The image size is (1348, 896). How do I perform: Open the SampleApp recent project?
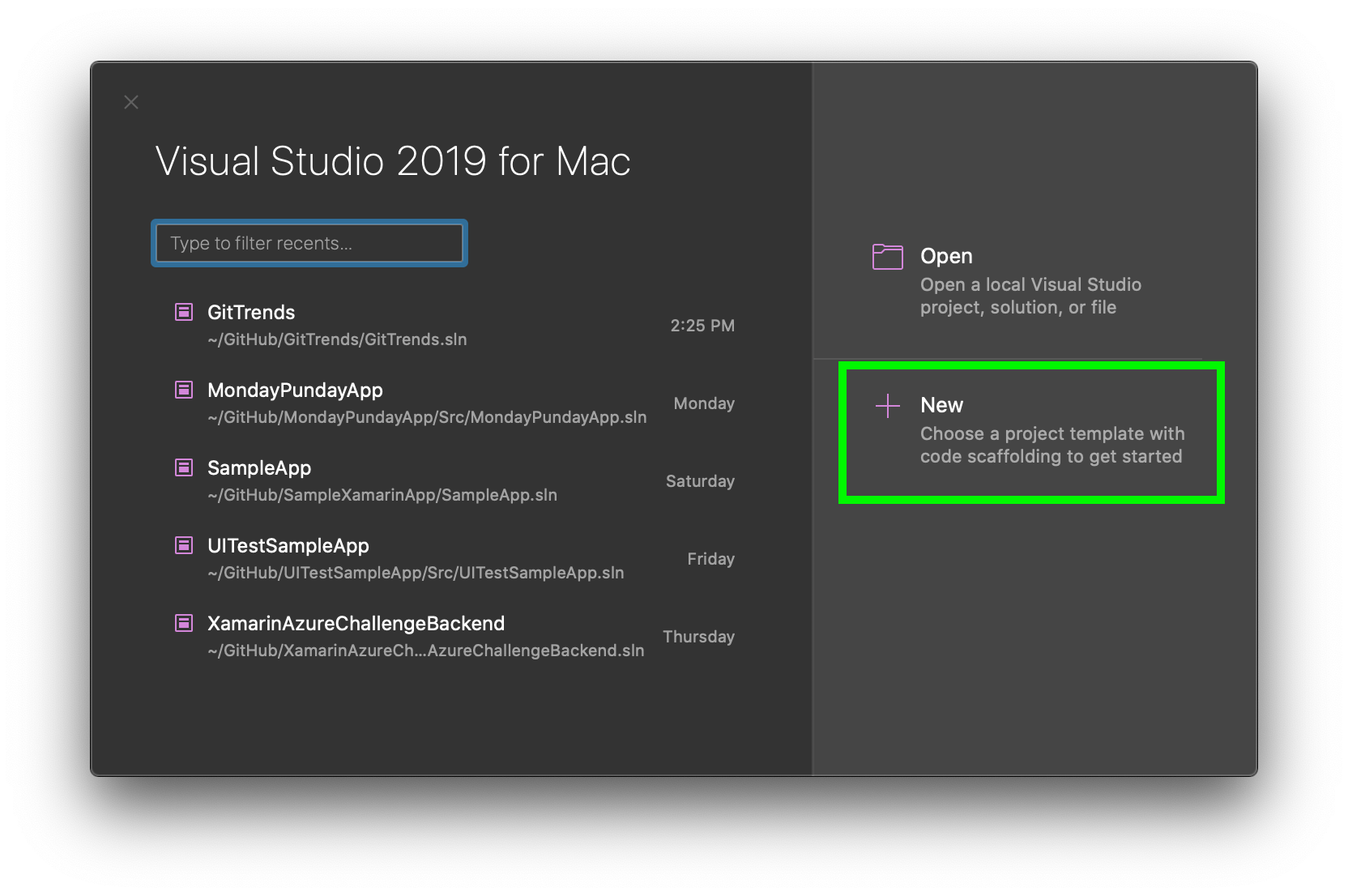tap(454, 481)
